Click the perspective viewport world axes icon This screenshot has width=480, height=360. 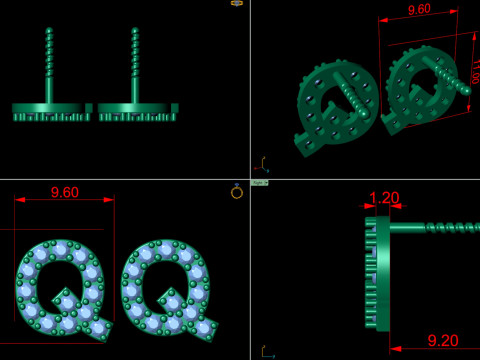pyautogui.click(x=262, y=165)
